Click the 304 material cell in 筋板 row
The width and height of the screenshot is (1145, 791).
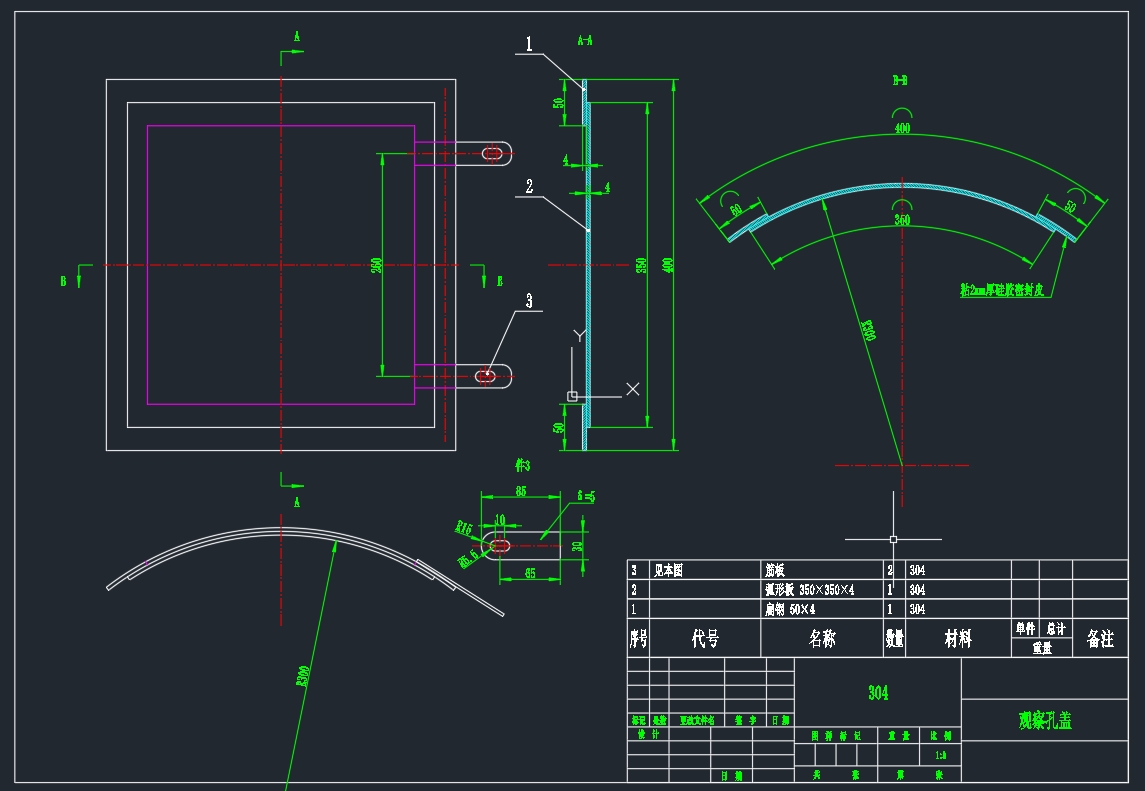(x=958, y=570)
